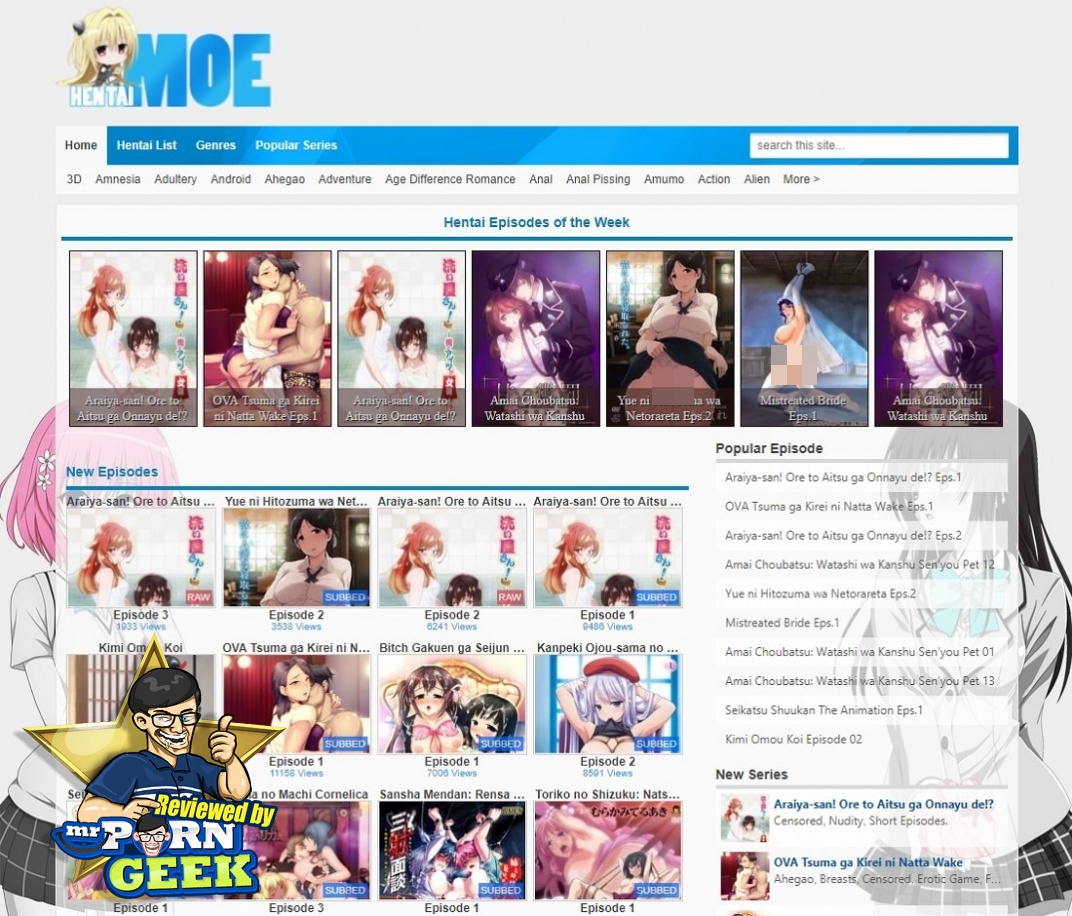Click the Araiya-san New Series small thumbnail
1072x916 pixels.
tap(744, 818)
